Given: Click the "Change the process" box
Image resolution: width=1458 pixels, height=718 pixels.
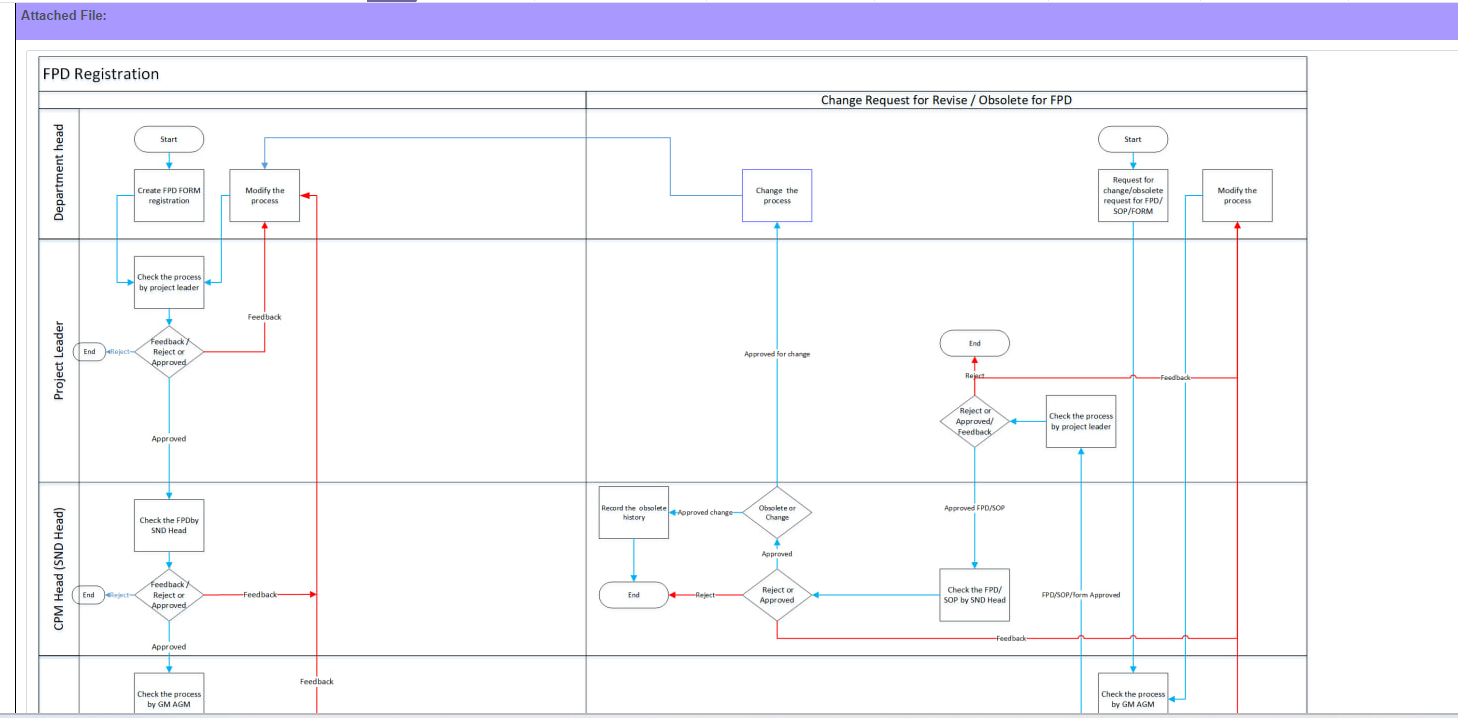Looking at the screenshot, I should click(777, 195).
